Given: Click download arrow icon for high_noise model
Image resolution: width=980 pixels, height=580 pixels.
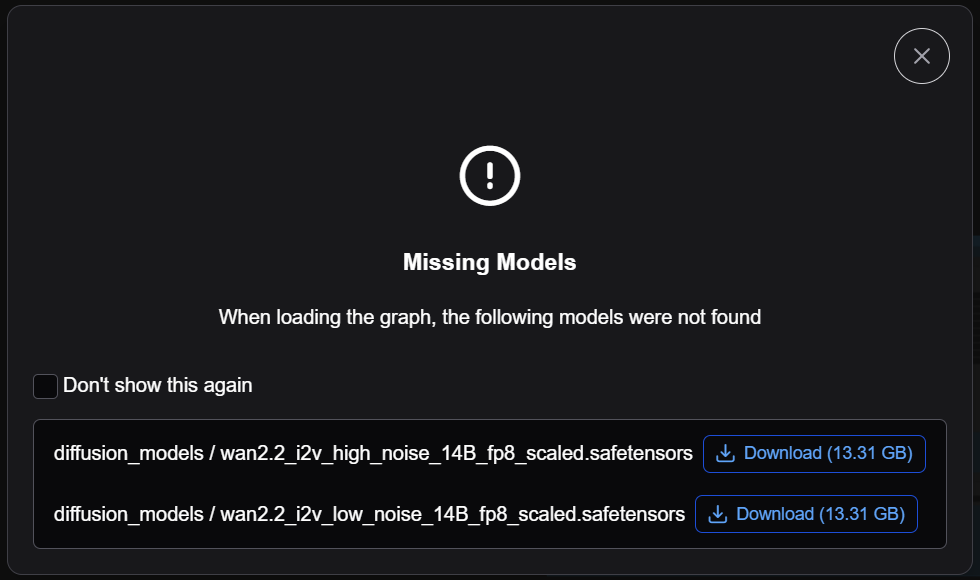Looking at the screenshot, I should (x=725, y=453).
